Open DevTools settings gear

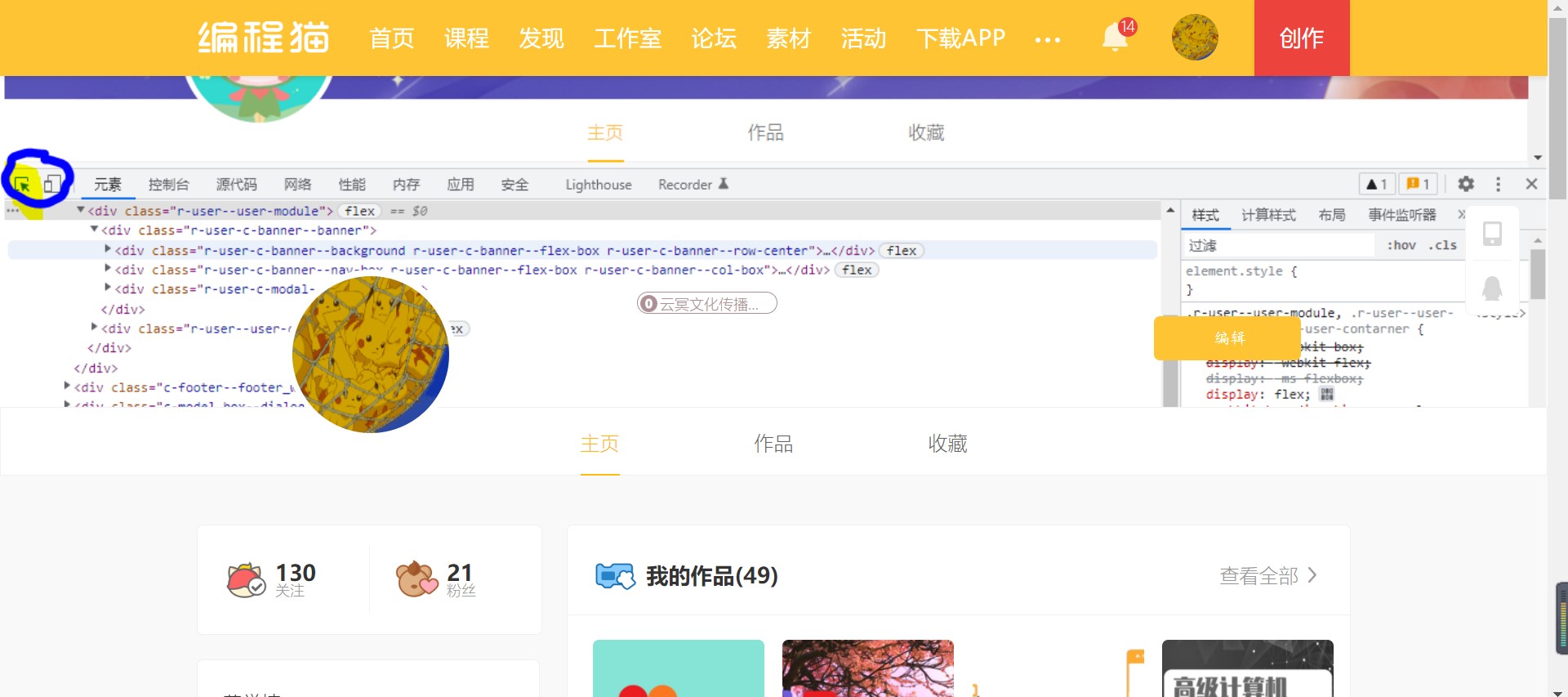tap(1466, 184)
